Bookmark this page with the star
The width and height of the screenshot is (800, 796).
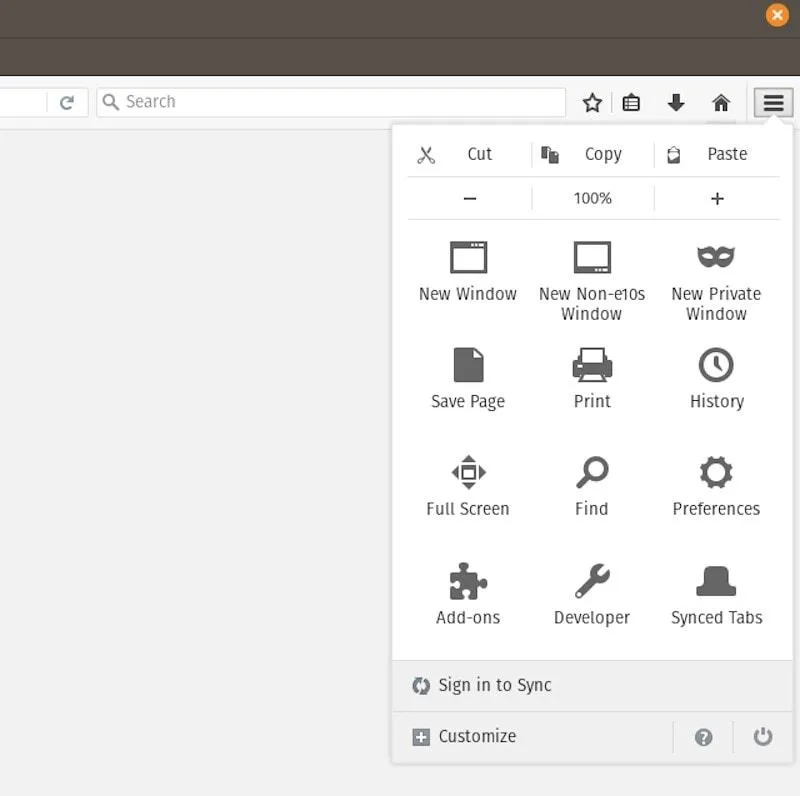pyautogui.click(x=591, y=101)
